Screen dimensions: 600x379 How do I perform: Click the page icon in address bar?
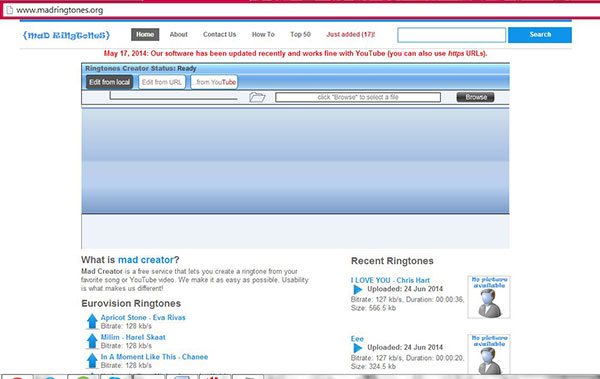pyautogui.click(x=10, y=10)
